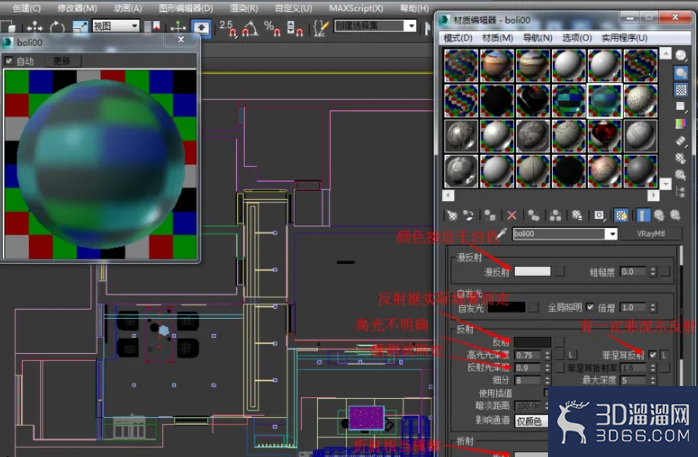Screen dimensions: 698x457
Task: Toggle Keyboard Shortcut Override button
Action: coord(201,28)
